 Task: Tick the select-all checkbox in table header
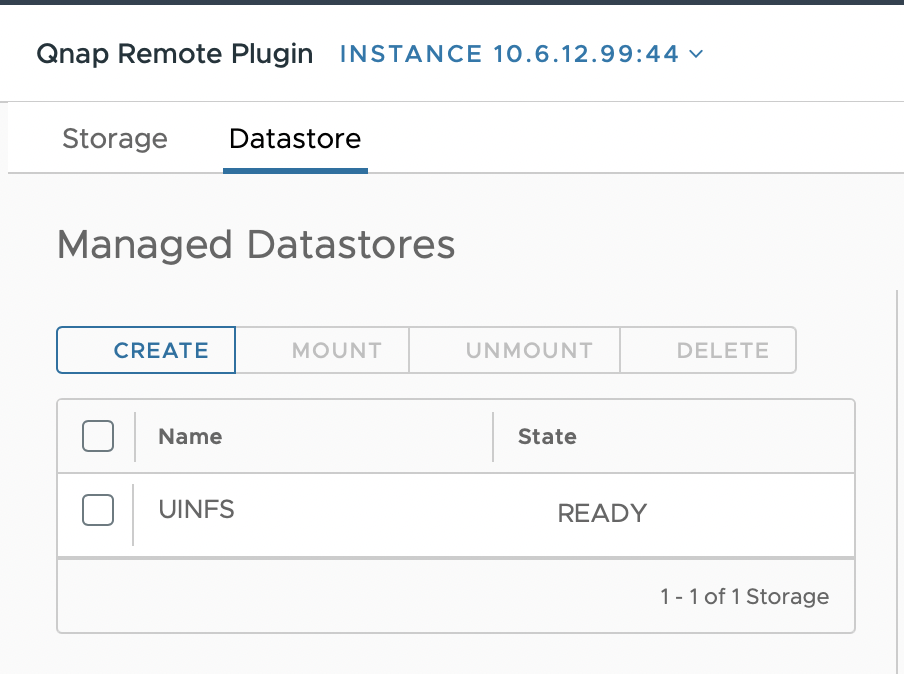[98, 436]
